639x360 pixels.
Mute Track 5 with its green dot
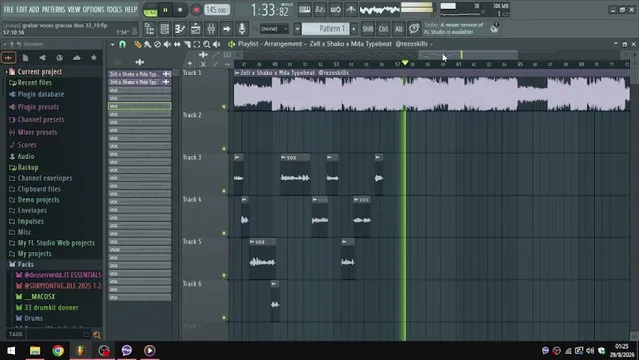(x=224, y=276)
